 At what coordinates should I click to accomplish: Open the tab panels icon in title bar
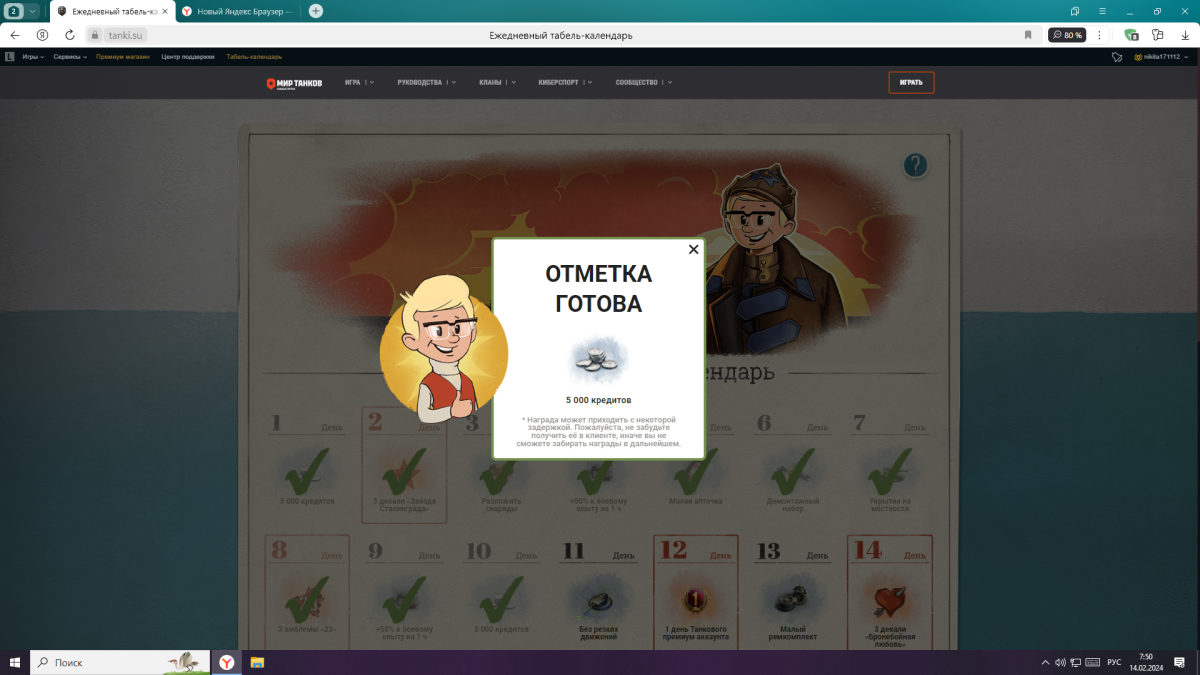pos(1075,11)
